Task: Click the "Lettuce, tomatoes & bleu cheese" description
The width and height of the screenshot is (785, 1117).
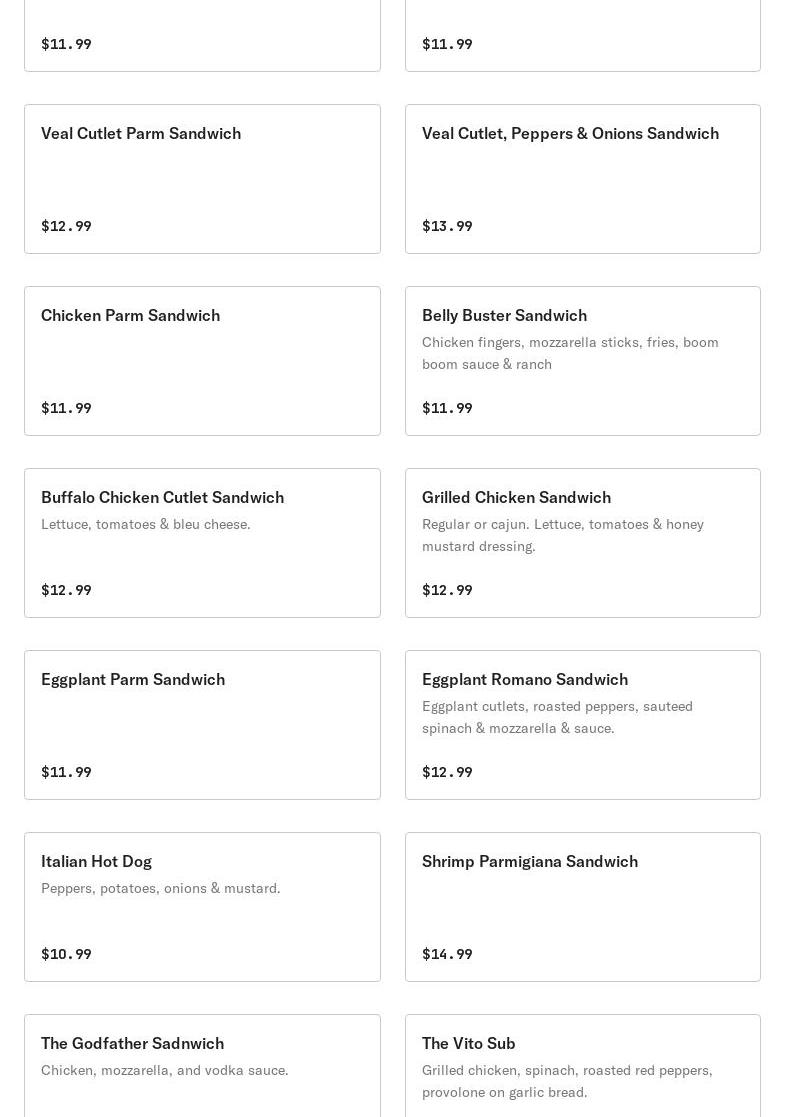Action: click(146, 525)
